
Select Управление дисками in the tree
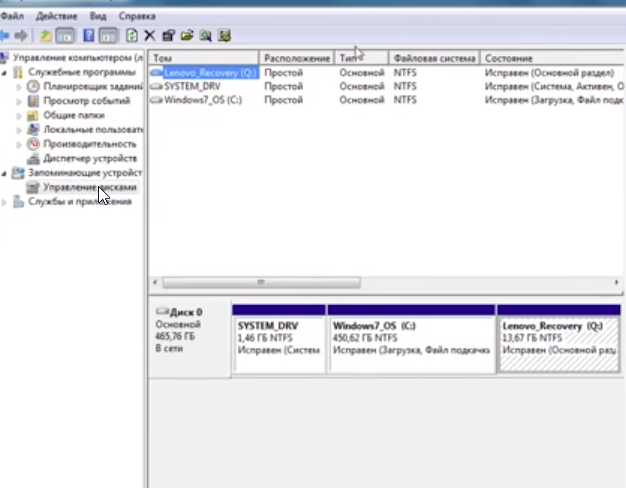90,187
